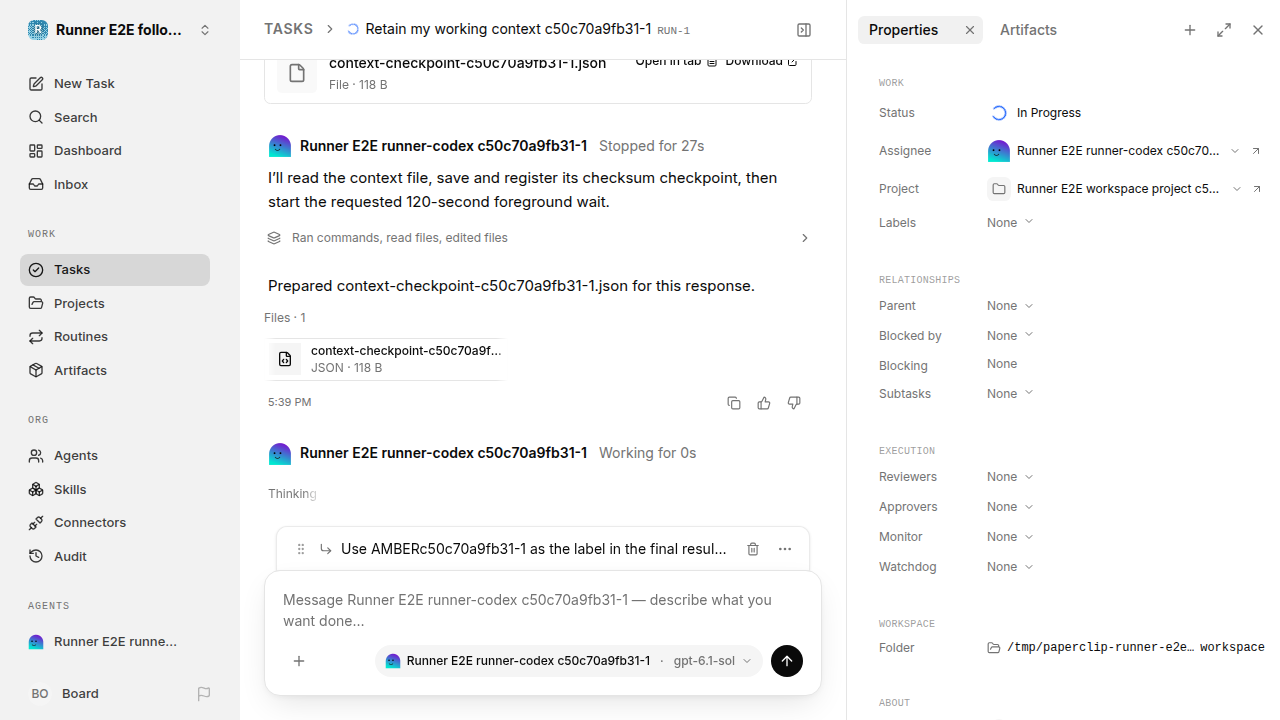This screenshot has height=720, width=1280.
Task: Open the Reviewers dropdown
Action: (1010, 477)
